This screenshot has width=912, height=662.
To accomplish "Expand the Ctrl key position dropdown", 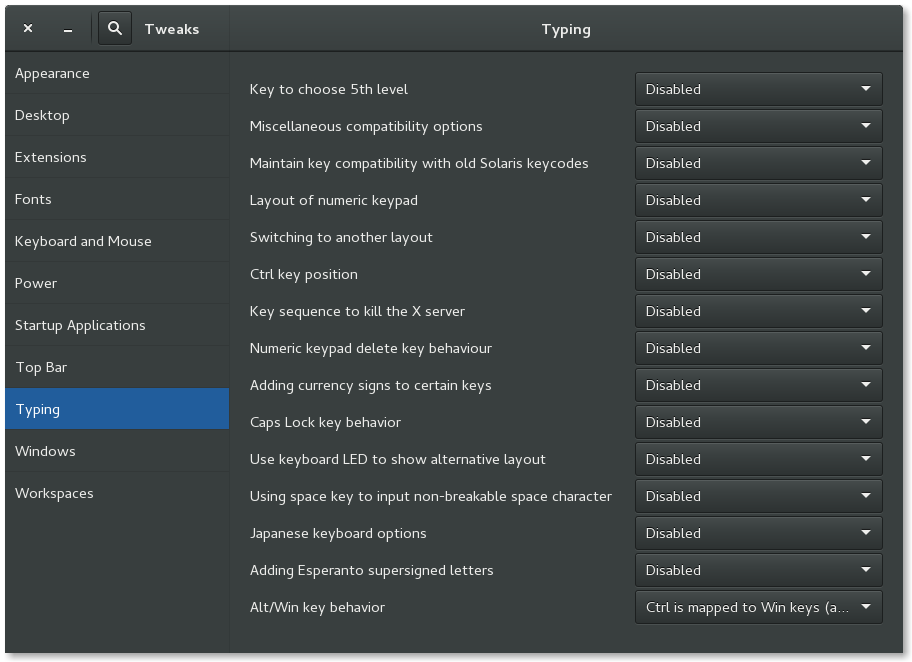I will (x=758, y=275).
